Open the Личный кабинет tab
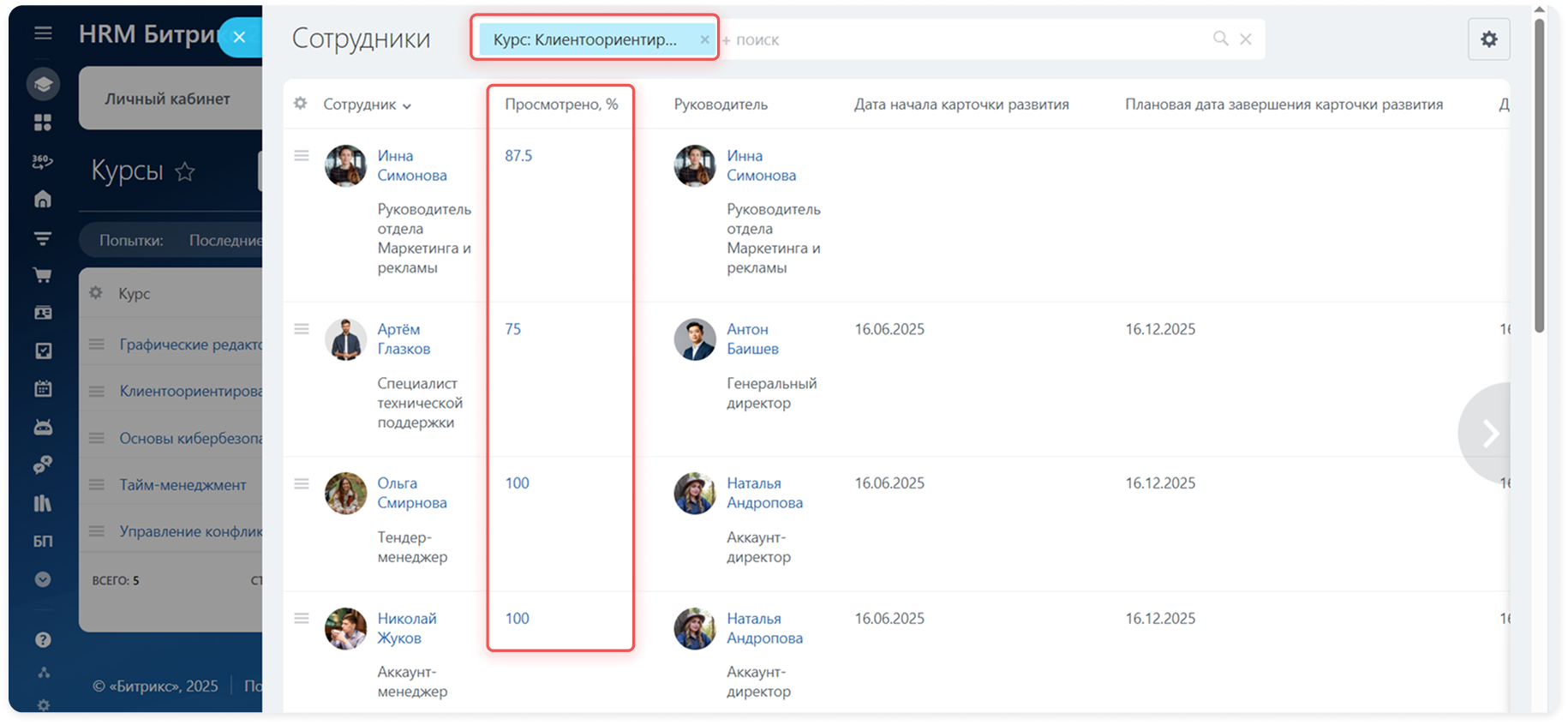Screen dimensions: 1568x725 click(x=168, y=99)
